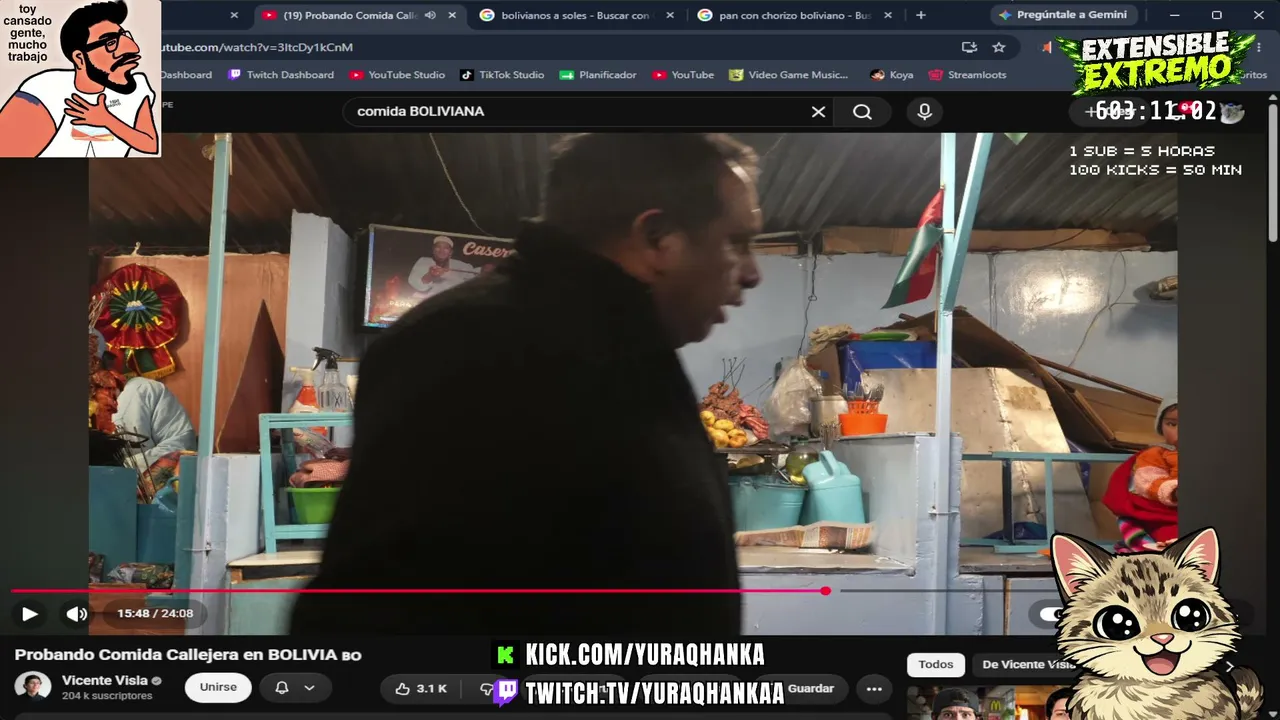Open Streamloots bookmark

pyautogui.click(x=967, y=75)
